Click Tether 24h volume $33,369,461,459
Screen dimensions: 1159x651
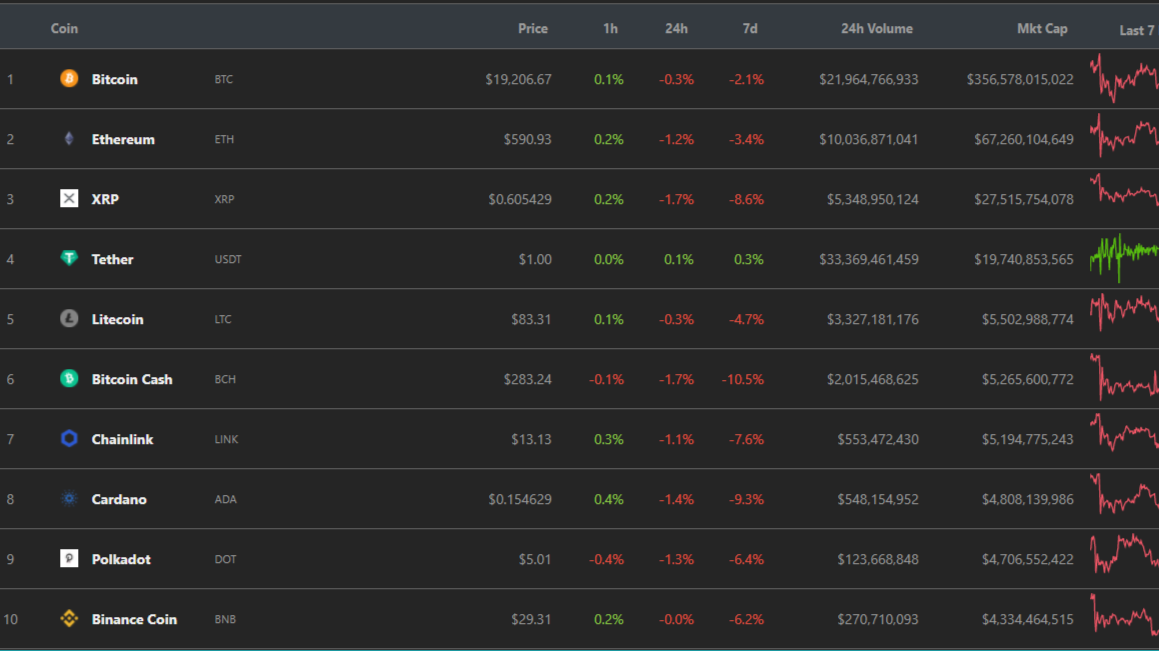(869, 259)
